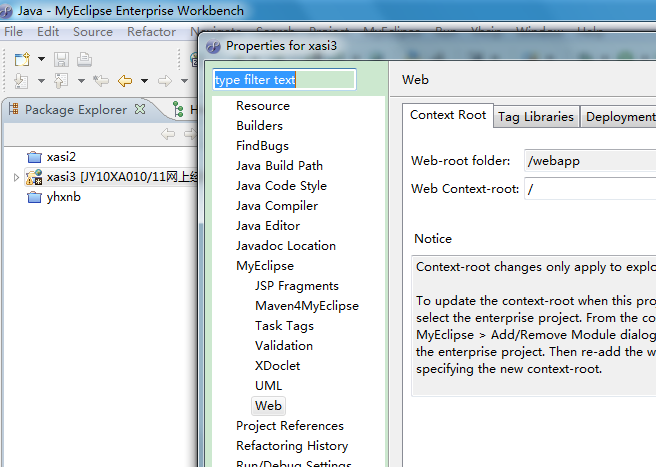Image resolution: width=656 pixels, height=467 pixels.
Task: Click the New wizard toolbar icon
Action: 22,59
